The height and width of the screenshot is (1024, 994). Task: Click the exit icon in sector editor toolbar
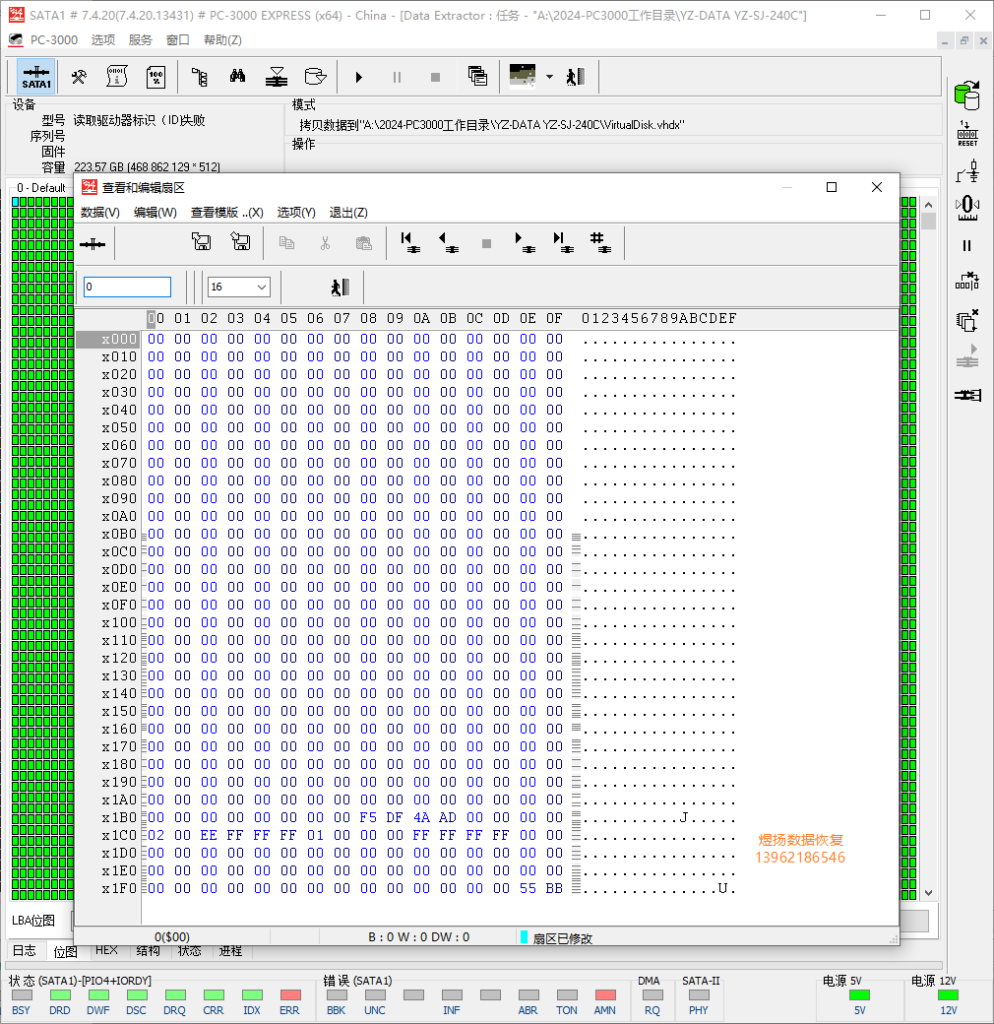[340, 287]
